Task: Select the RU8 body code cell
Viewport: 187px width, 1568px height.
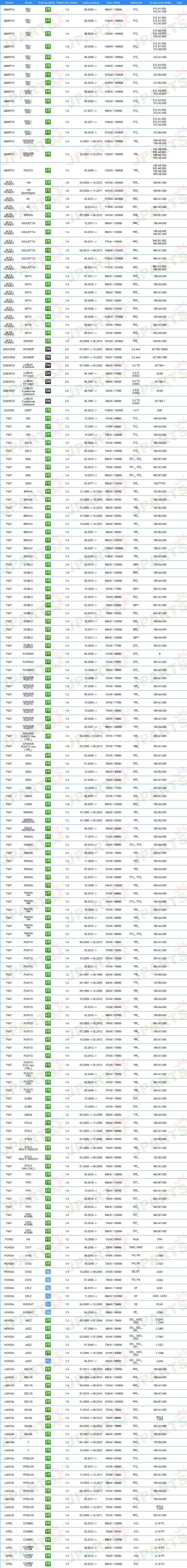Action: 136,1239
